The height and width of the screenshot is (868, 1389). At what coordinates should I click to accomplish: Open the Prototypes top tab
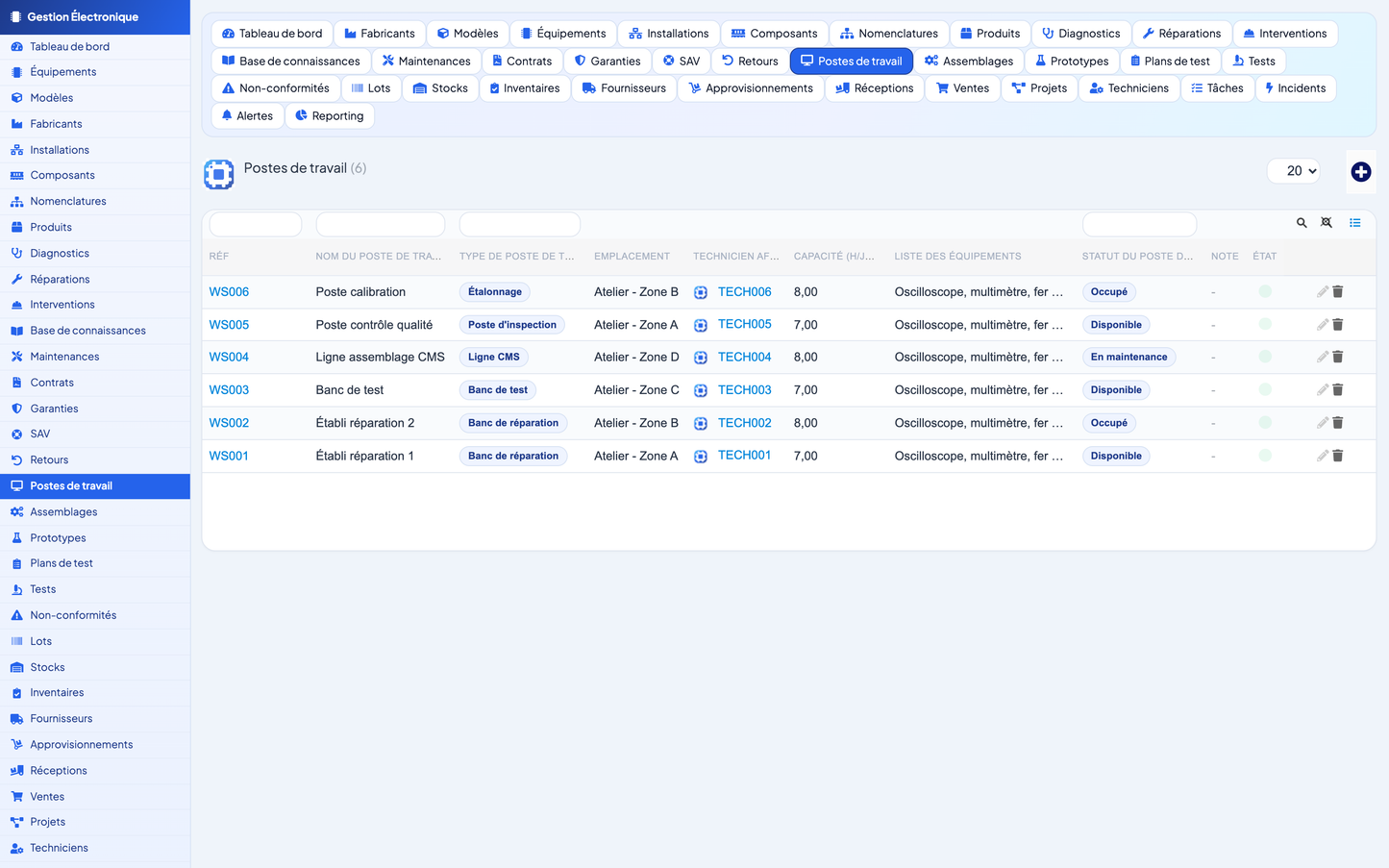[1071, 62]
